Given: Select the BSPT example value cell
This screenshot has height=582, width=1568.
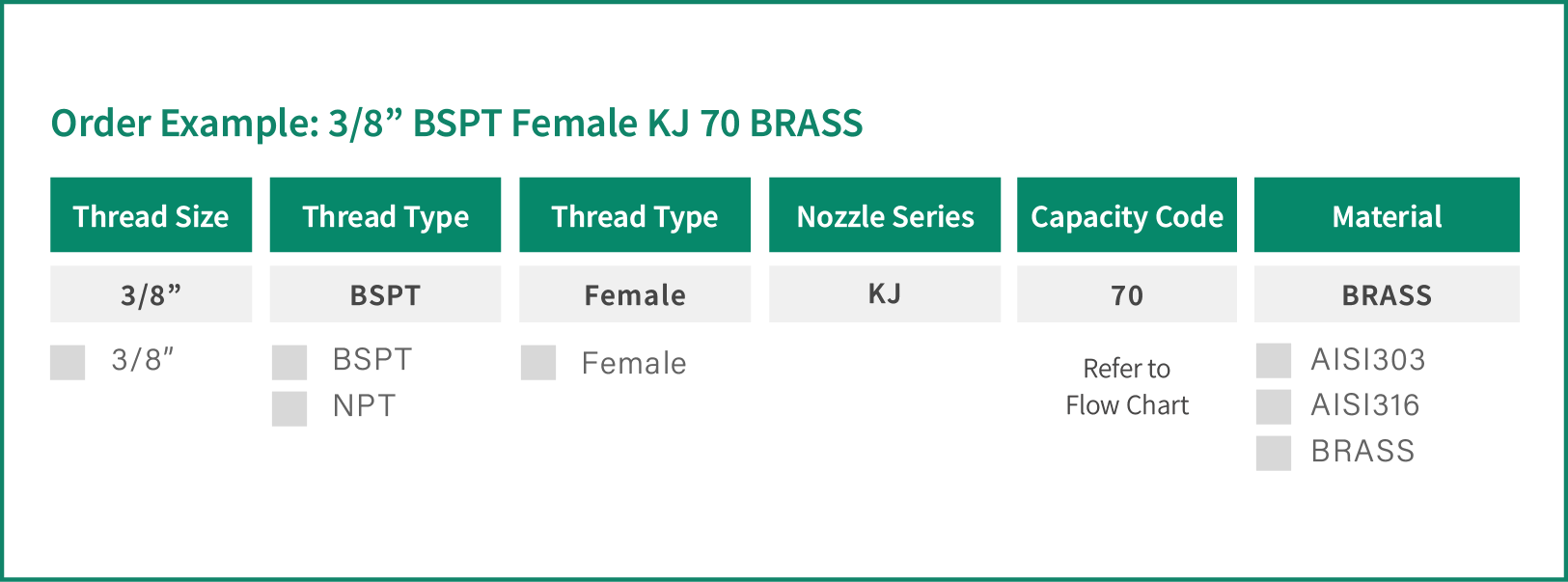Looking at the screenshot, I should [385, 294].
